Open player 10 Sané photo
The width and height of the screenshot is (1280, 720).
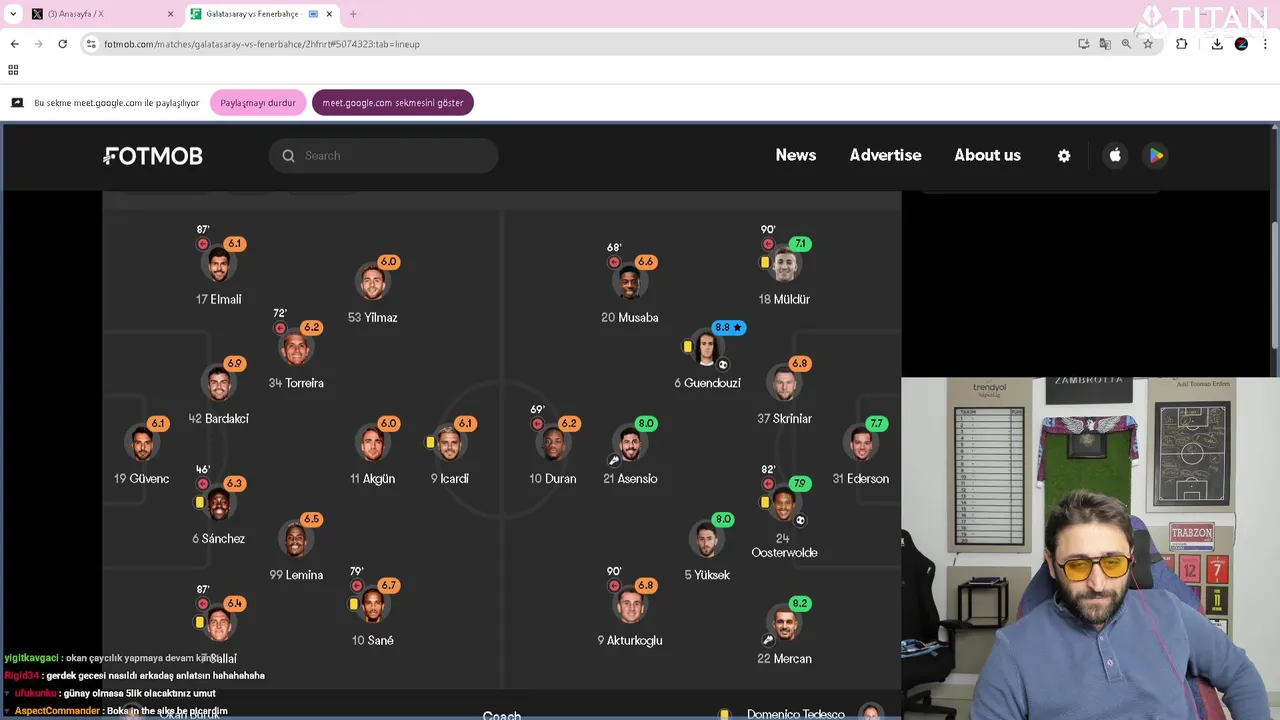[373, 606]
